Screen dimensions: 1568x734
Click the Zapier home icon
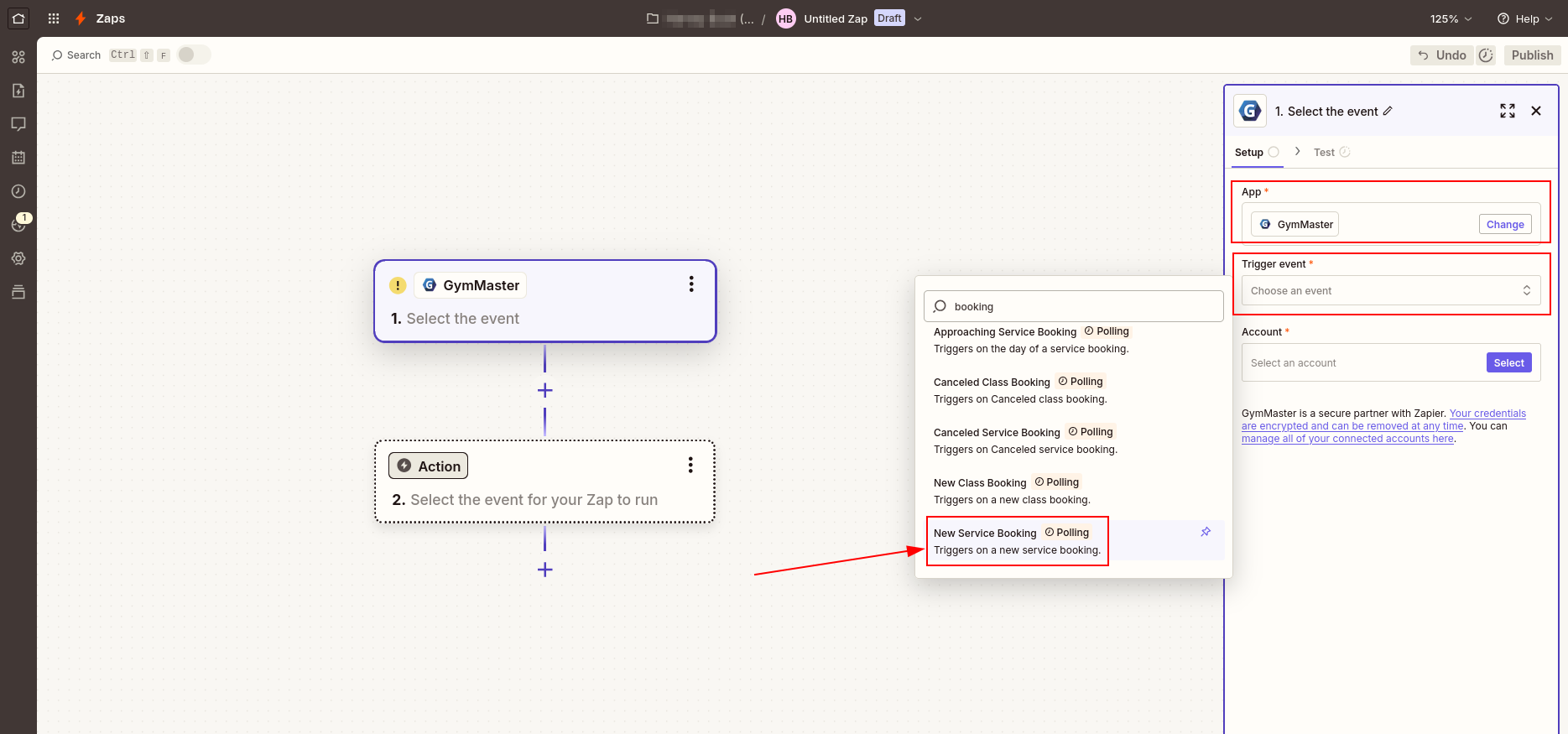[x=18, y=18]
